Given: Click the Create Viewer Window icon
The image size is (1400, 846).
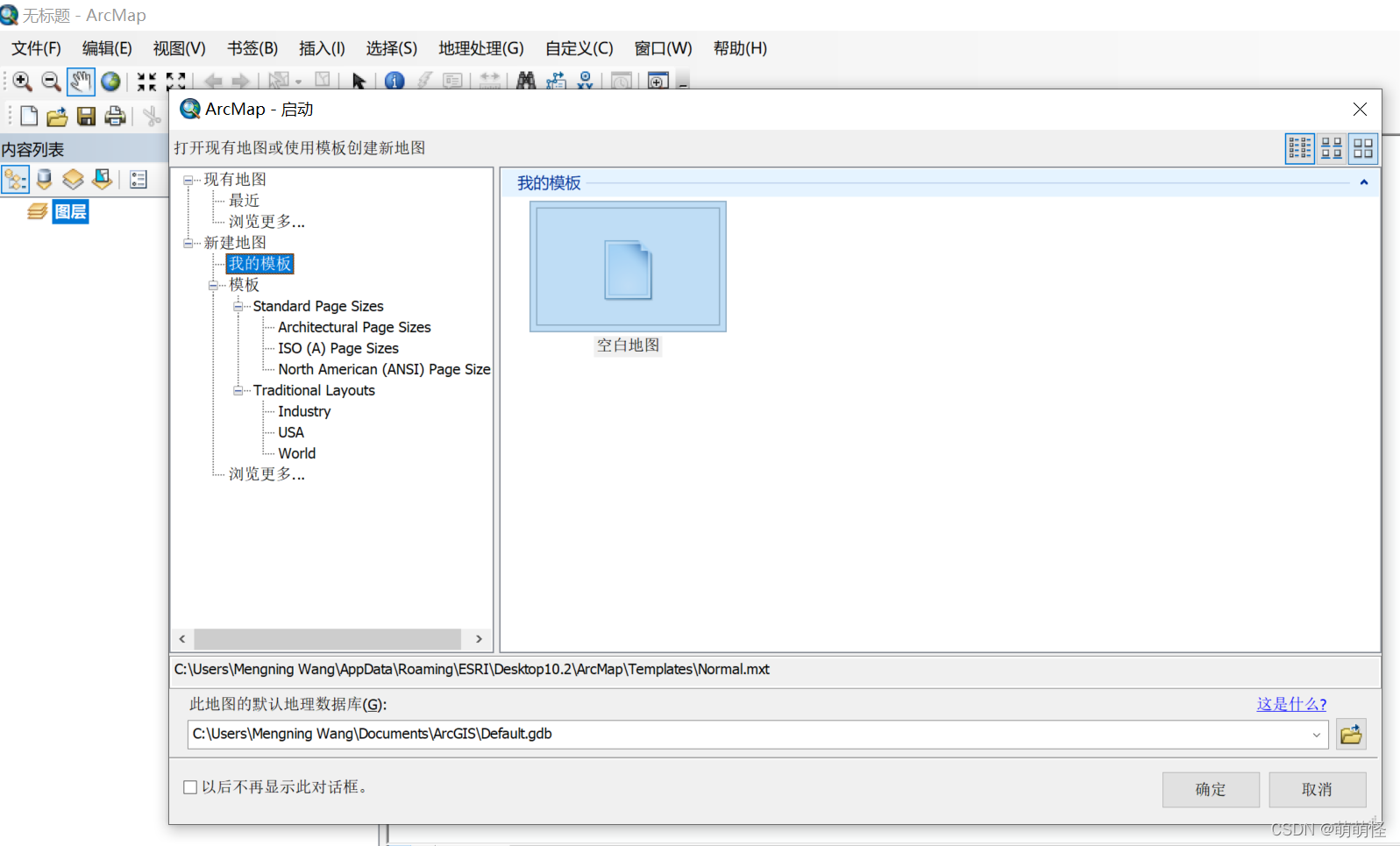Looking at the screenshot, I should [x=657, y=81].
